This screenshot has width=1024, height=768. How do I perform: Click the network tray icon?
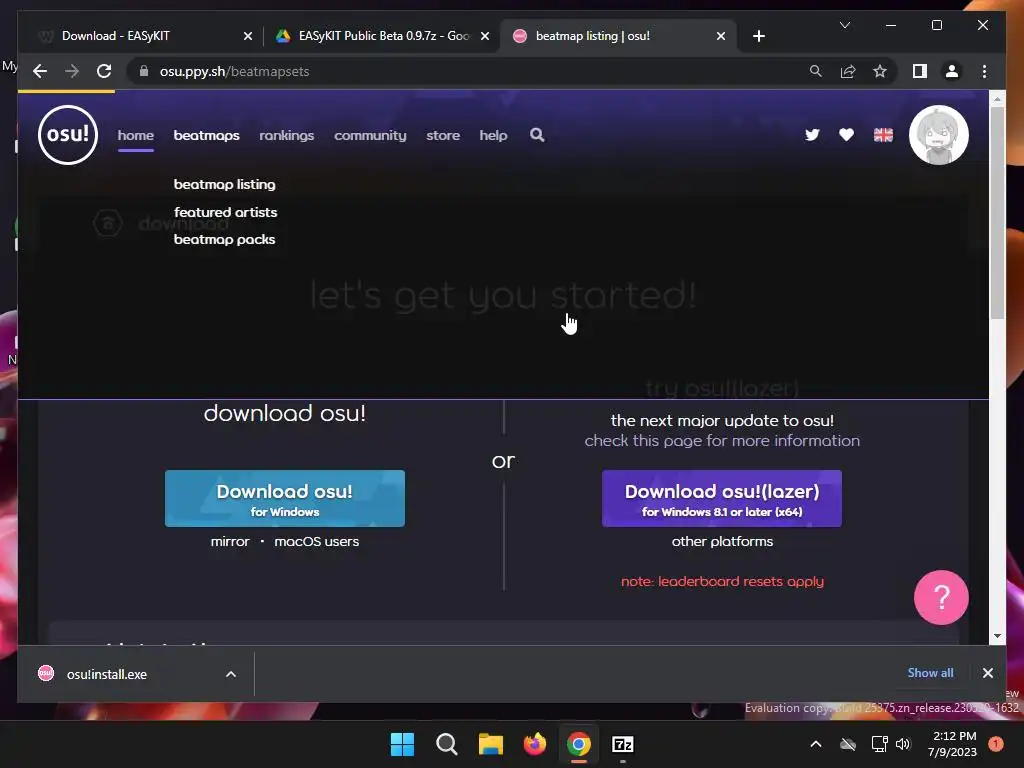point(879,744)
